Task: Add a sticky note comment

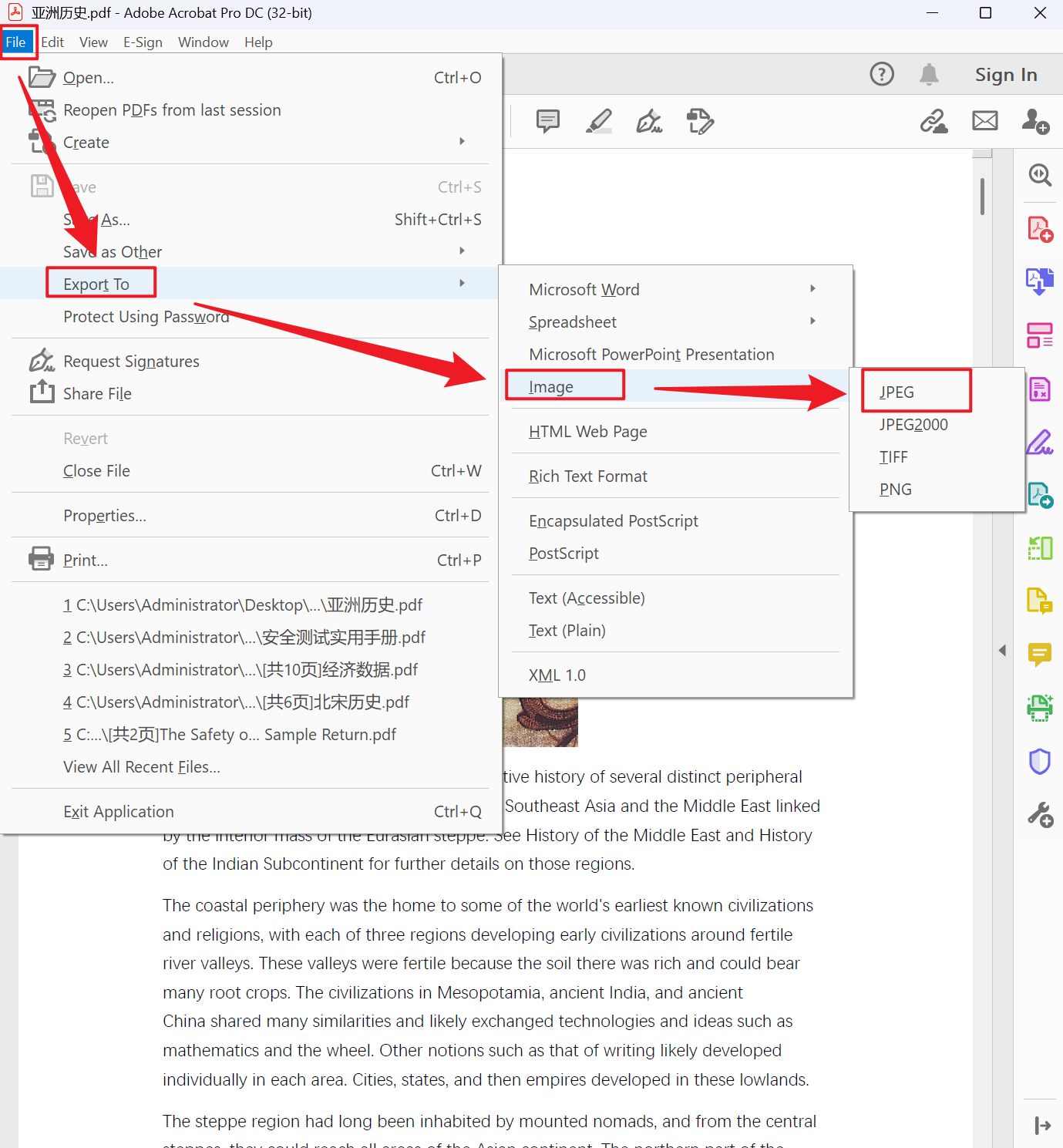Action: (x=548, y=121)
